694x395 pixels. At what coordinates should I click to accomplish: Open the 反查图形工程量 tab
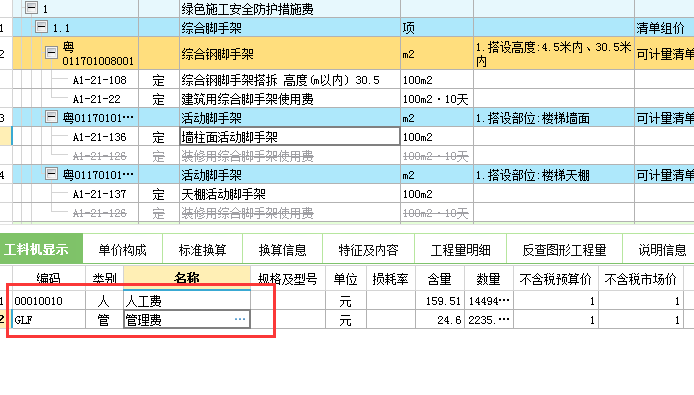pos(564,250)
